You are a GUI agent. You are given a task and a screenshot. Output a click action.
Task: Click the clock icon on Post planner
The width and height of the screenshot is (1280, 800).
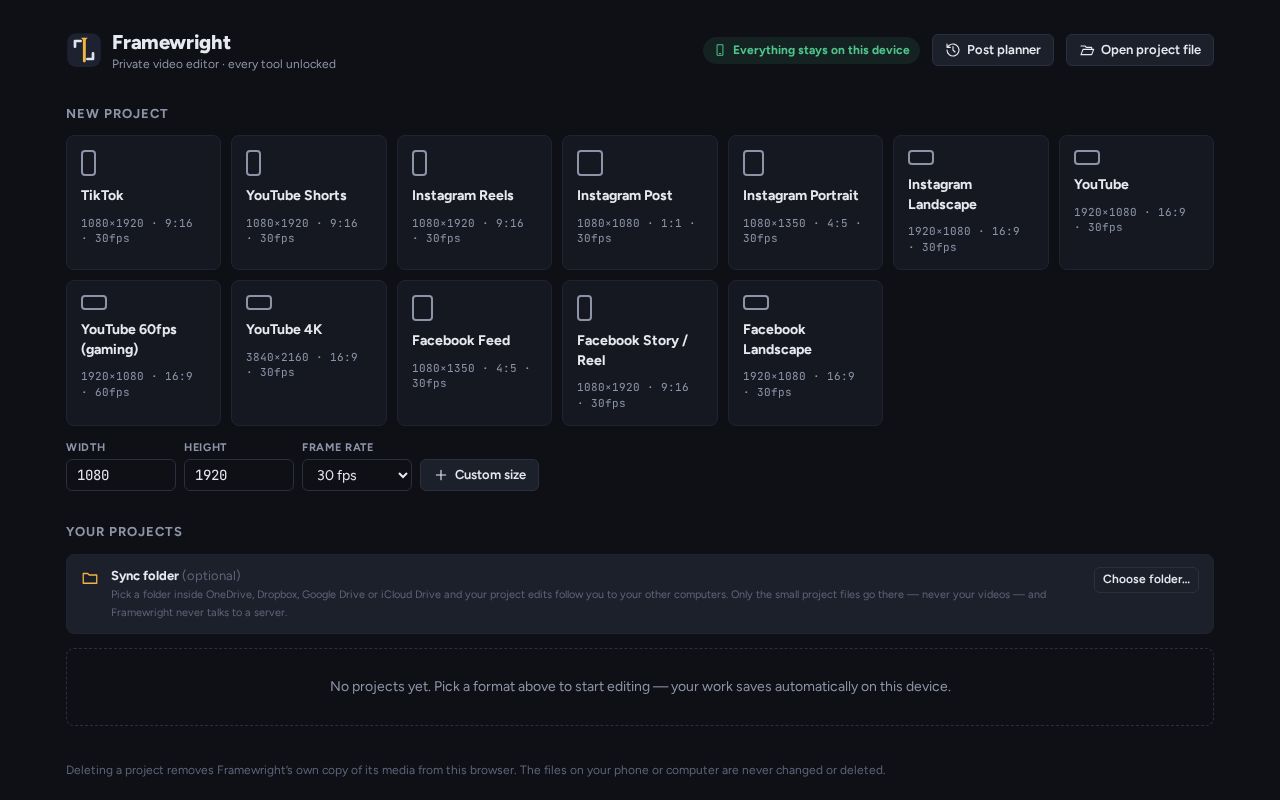pyautogui.click(x=953, y=50)
